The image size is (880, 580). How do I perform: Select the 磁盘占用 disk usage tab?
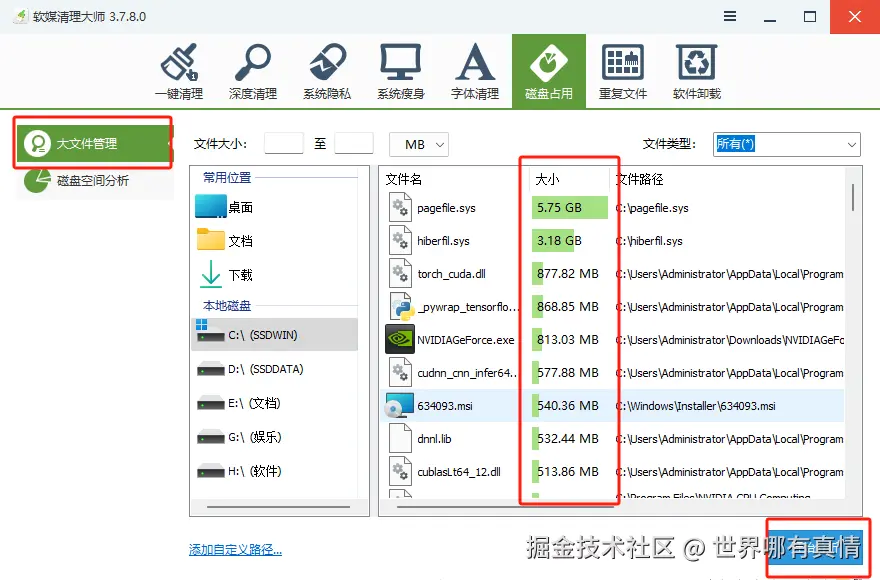pyautogui.click(x=549, y=71)
